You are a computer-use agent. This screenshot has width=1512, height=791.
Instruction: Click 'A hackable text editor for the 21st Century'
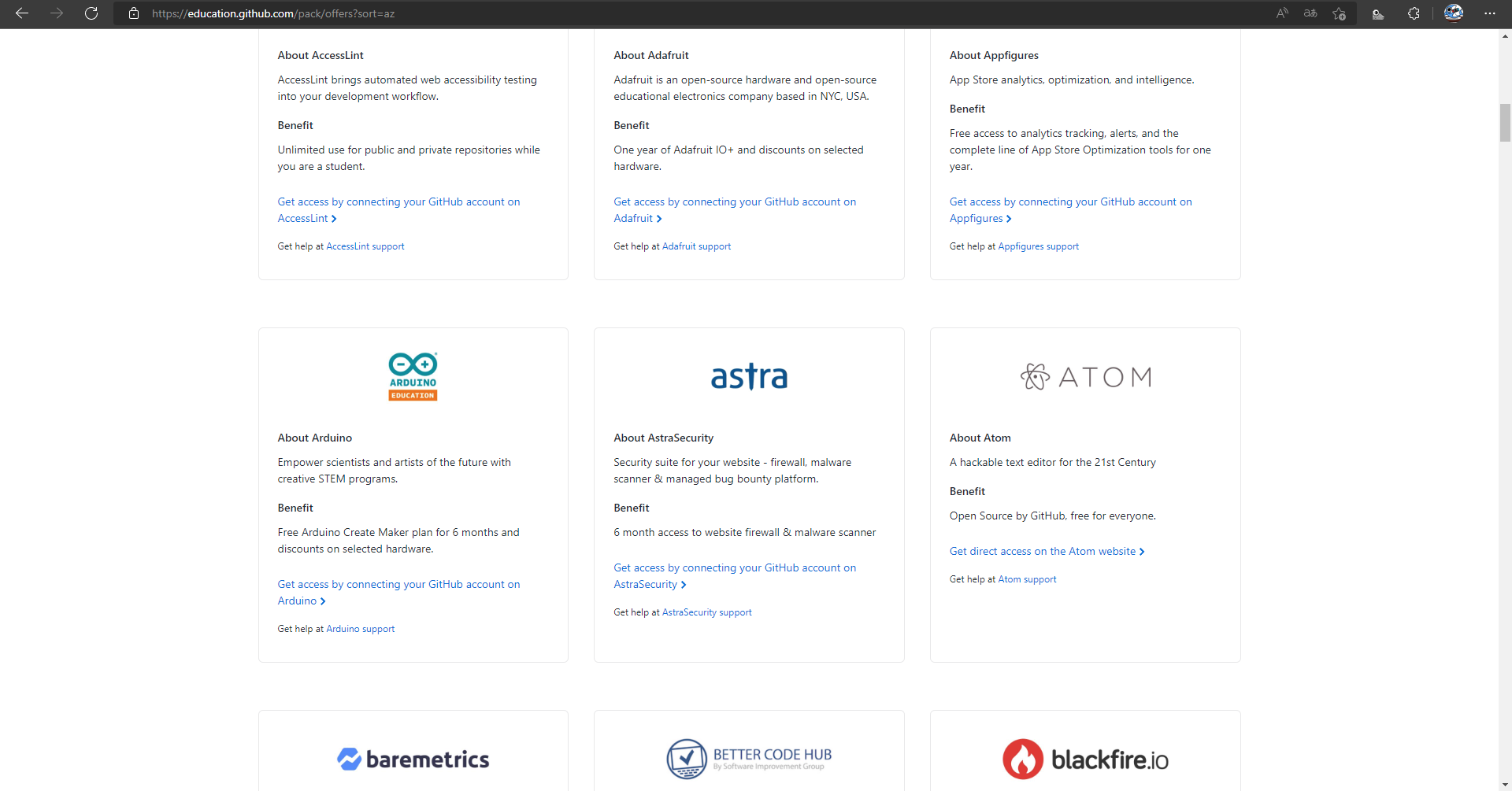(x=1052, y=462)
